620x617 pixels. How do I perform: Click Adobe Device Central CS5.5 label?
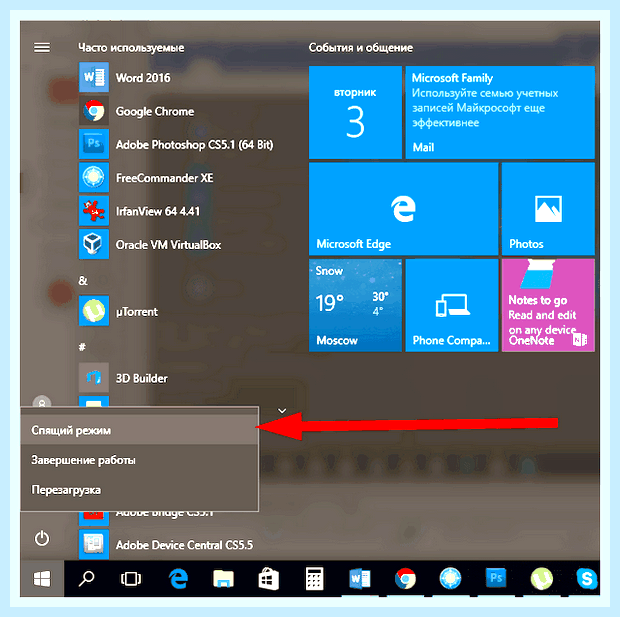pos(184,545)
